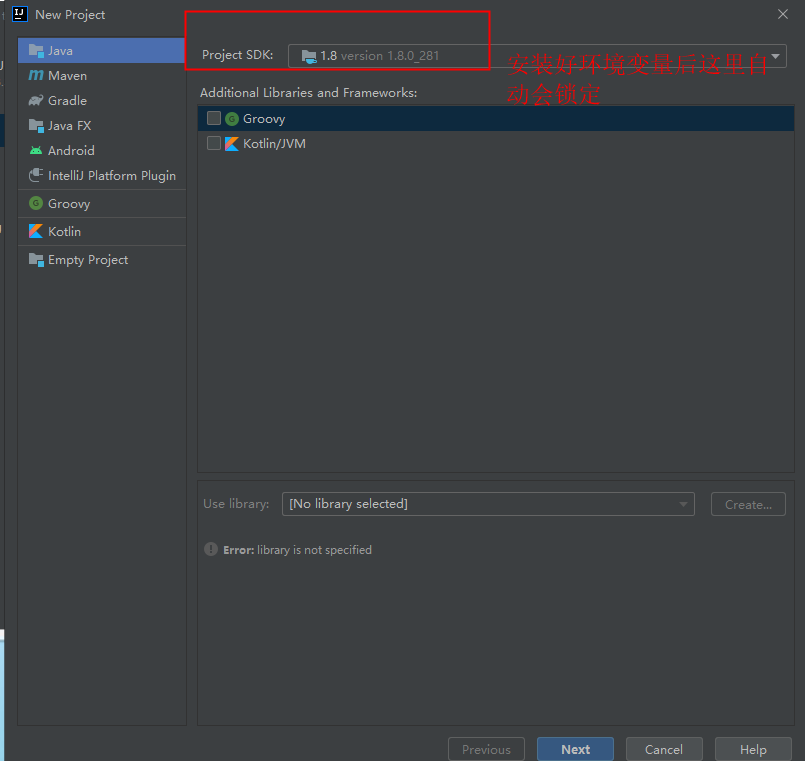This screenshot has width=805, height=761.
Task: Click the 'Use library:' label
Action: pyautogui.click(x=236, y=504)
